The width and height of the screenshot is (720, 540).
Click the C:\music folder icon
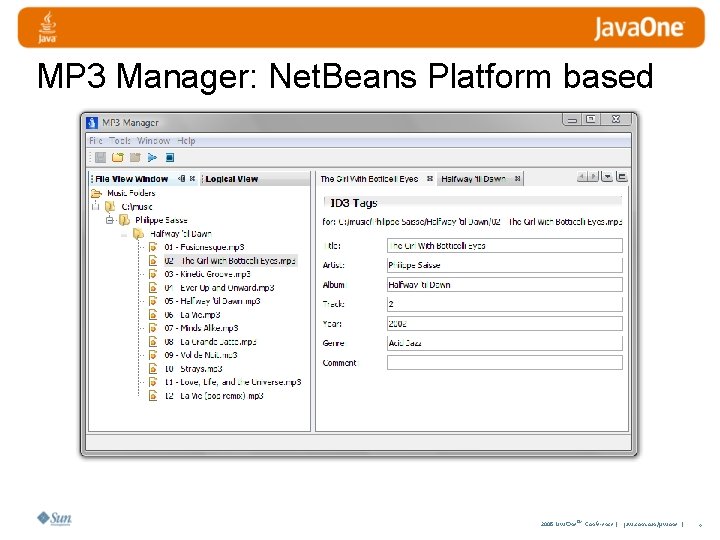pos(110,207)
